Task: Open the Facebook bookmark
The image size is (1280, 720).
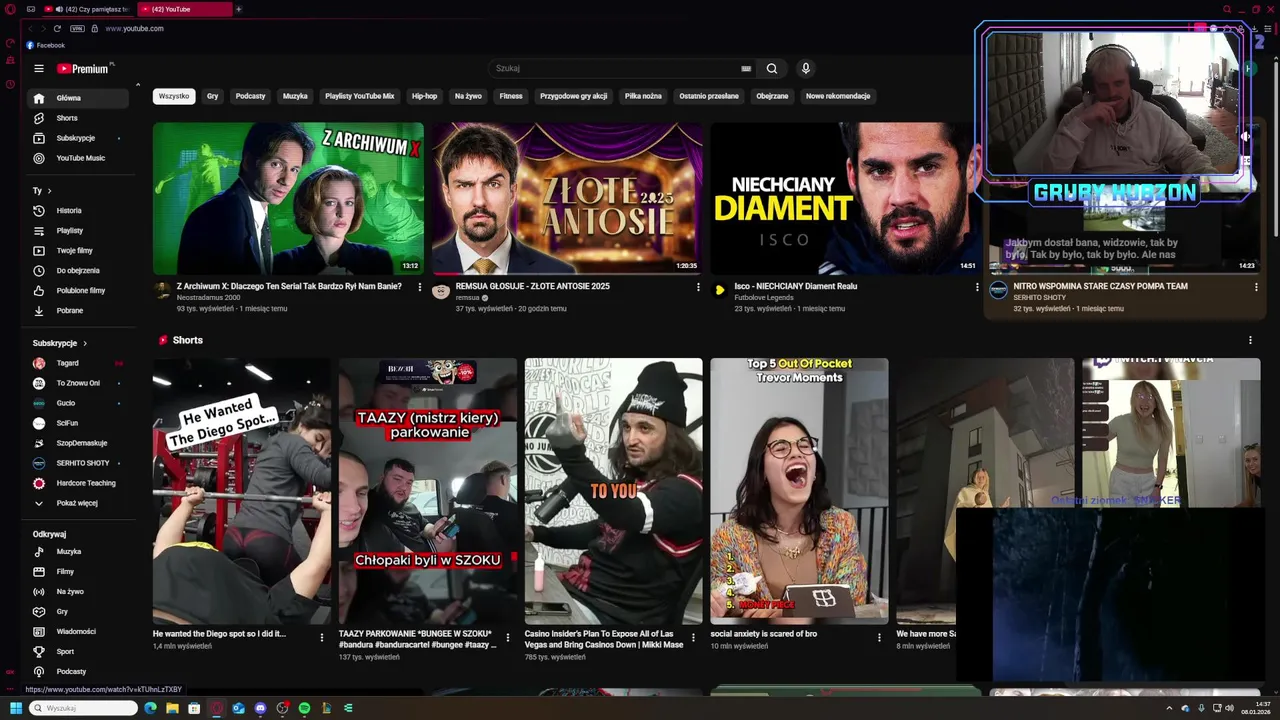Action: pos(46,45)
